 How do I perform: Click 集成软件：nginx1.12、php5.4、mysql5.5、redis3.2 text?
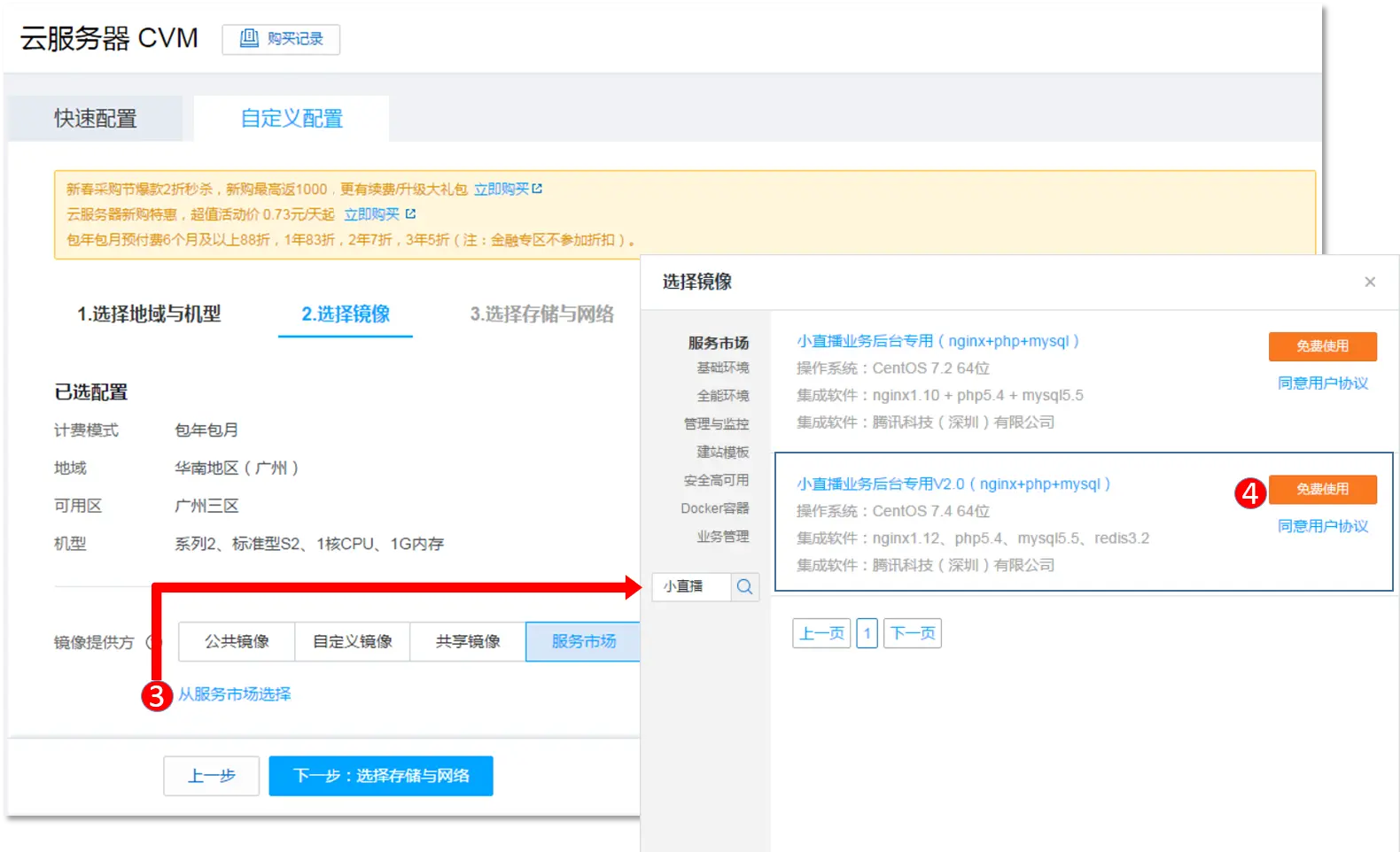click(x=973, y=538)
